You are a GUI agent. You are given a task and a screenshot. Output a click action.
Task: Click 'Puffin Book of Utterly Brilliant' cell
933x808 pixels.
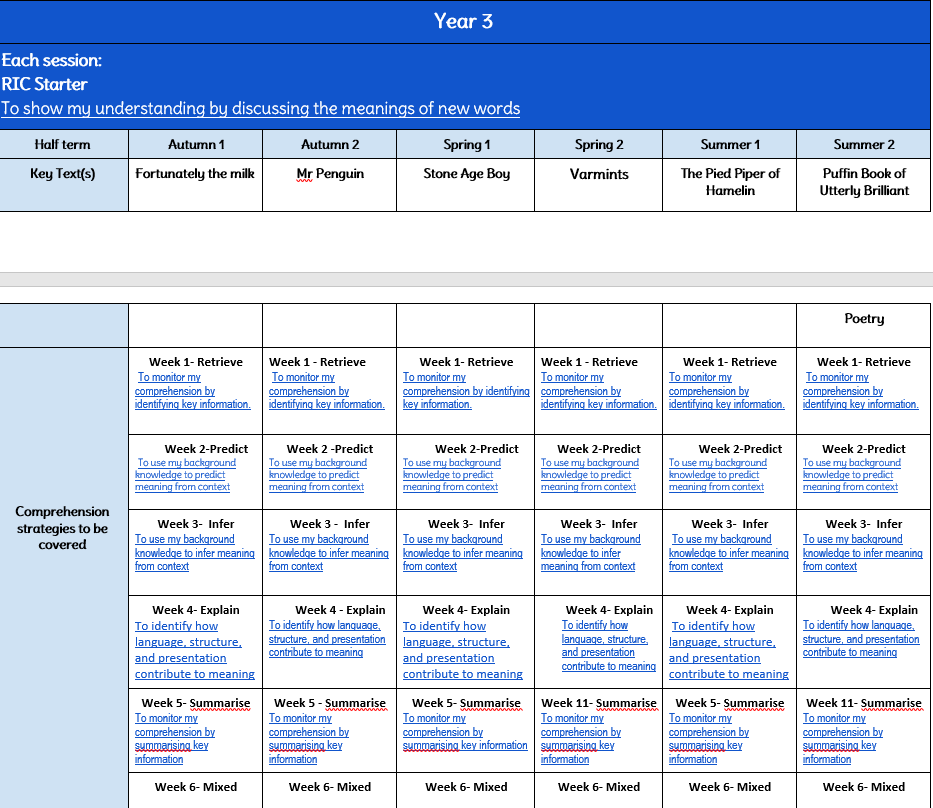[864, 181]
